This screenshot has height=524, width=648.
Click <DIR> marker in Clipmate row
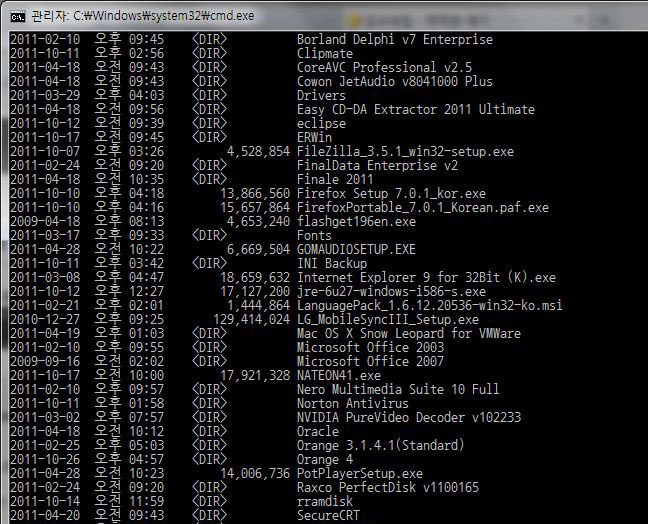(x=209, y=54)
